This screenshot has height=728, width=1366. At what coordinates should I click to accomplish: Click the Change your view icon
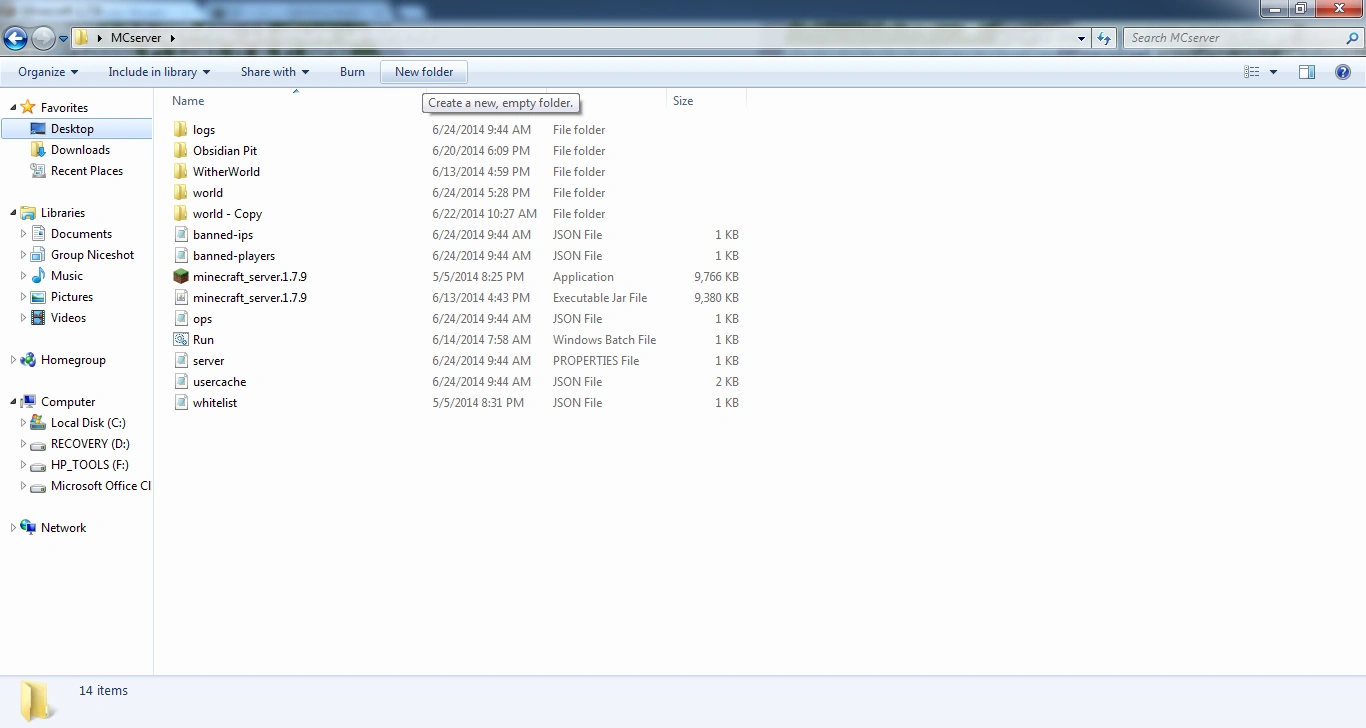point(1252,72)
